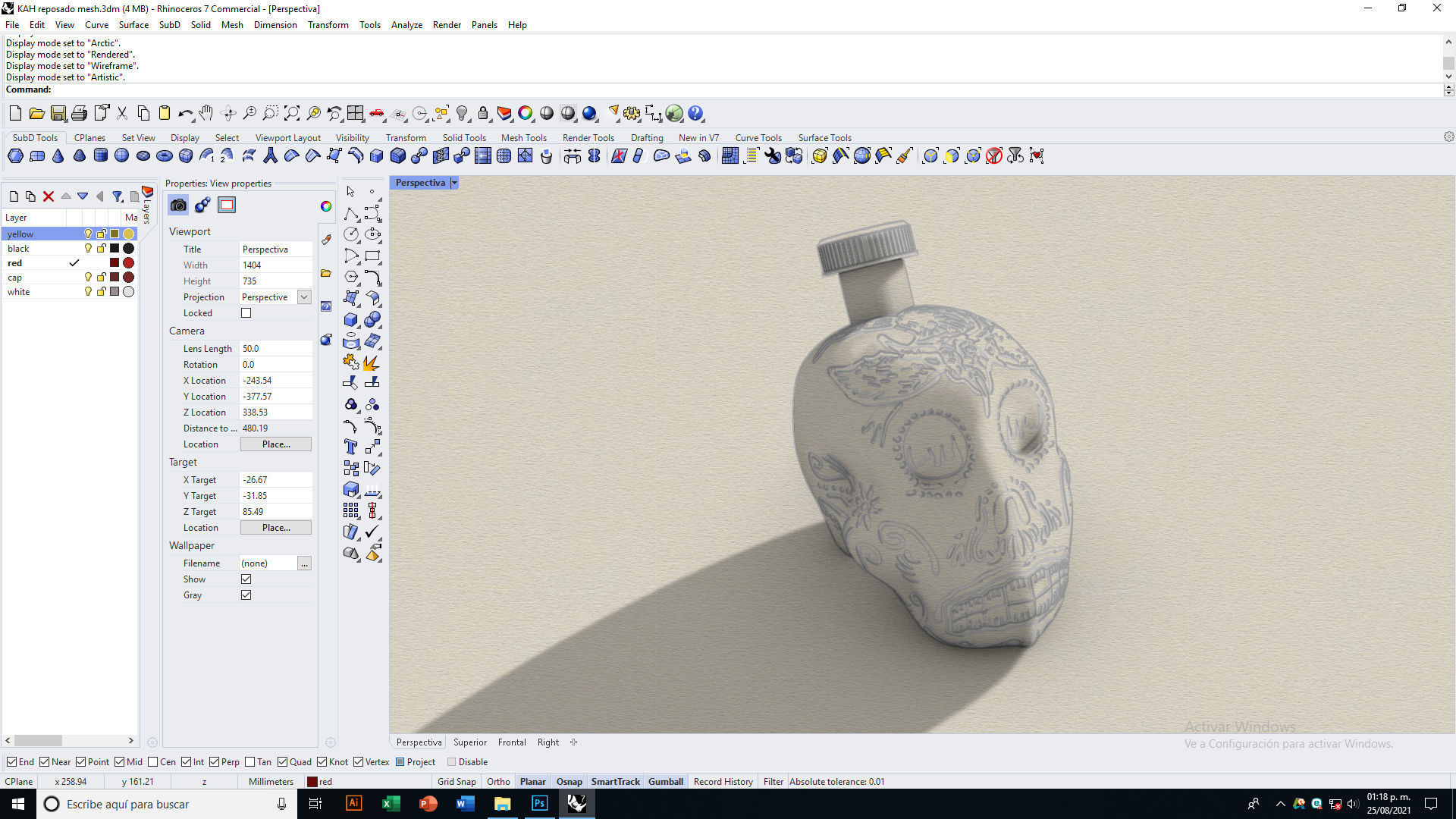Toggle the wallpaper Gray checkbox

[x=246, y=595]
